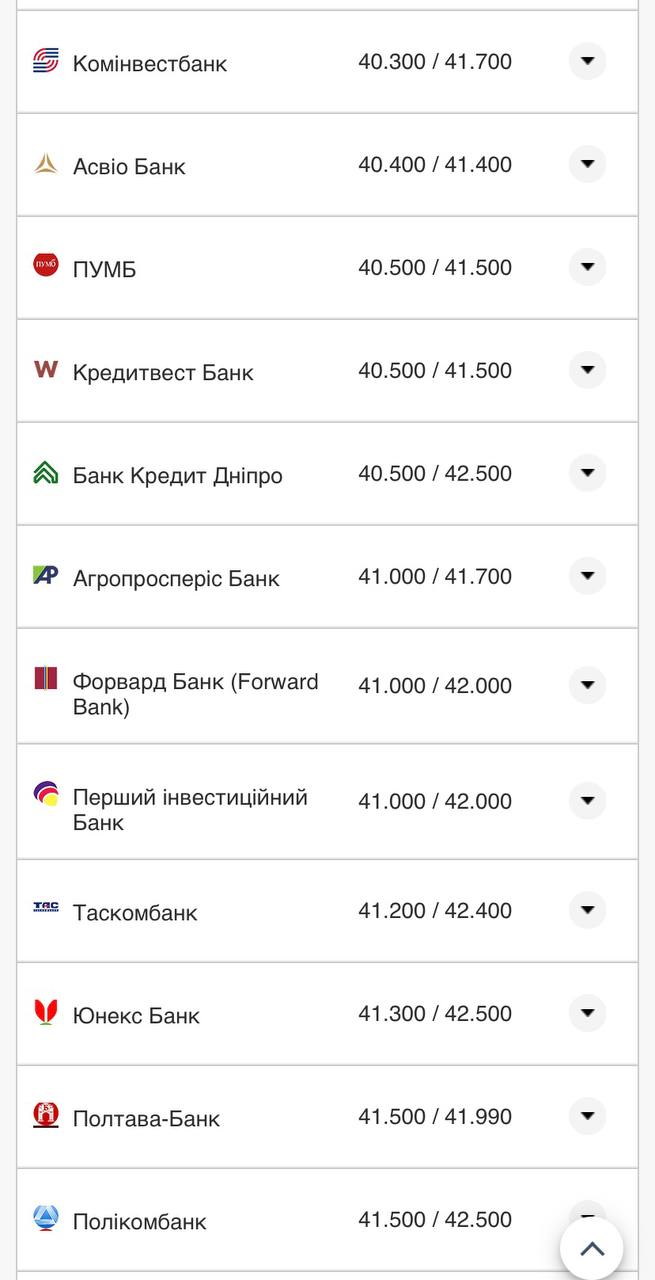Click the scroll-to-top arrow button
The image size is (655, 1280).
(591, 1247)
